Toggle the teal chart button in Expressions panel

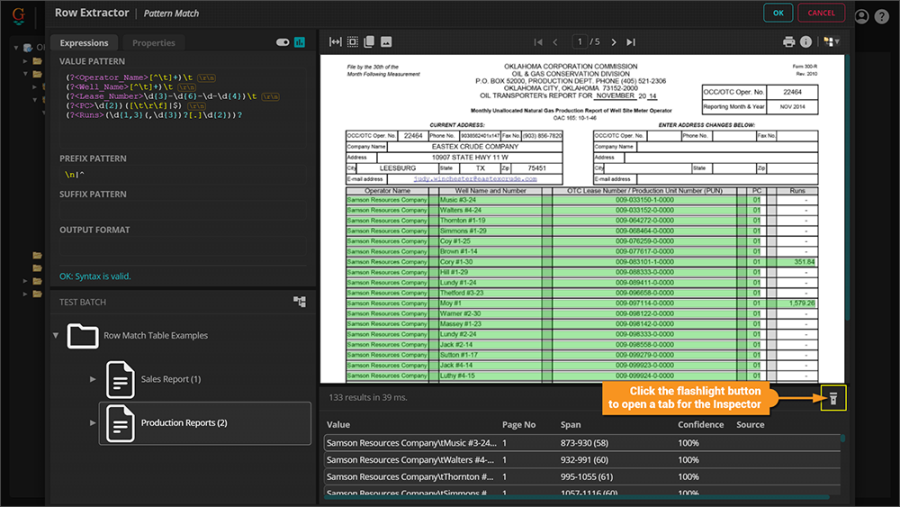click(299, 43)
